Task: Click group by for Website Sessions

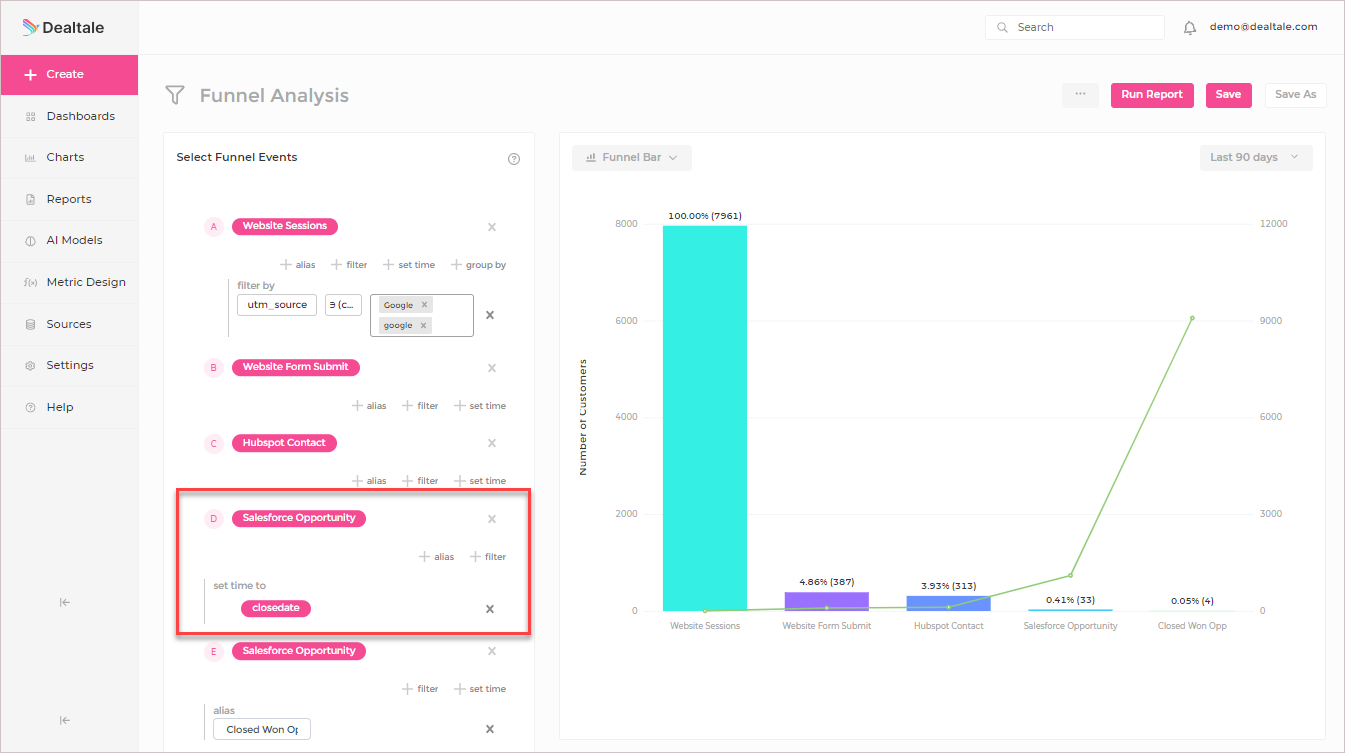Action: [x=478, y=265]
